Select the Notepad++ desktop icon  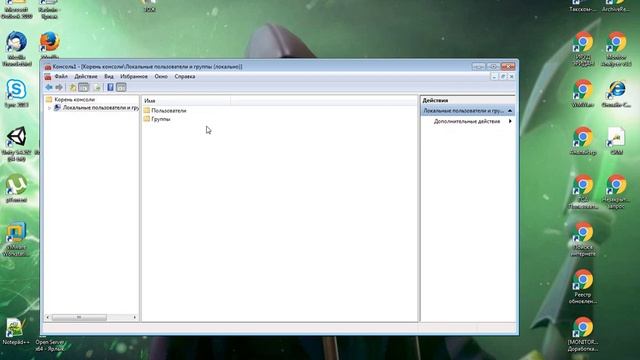pyautogui.click(x=16, y=332)
